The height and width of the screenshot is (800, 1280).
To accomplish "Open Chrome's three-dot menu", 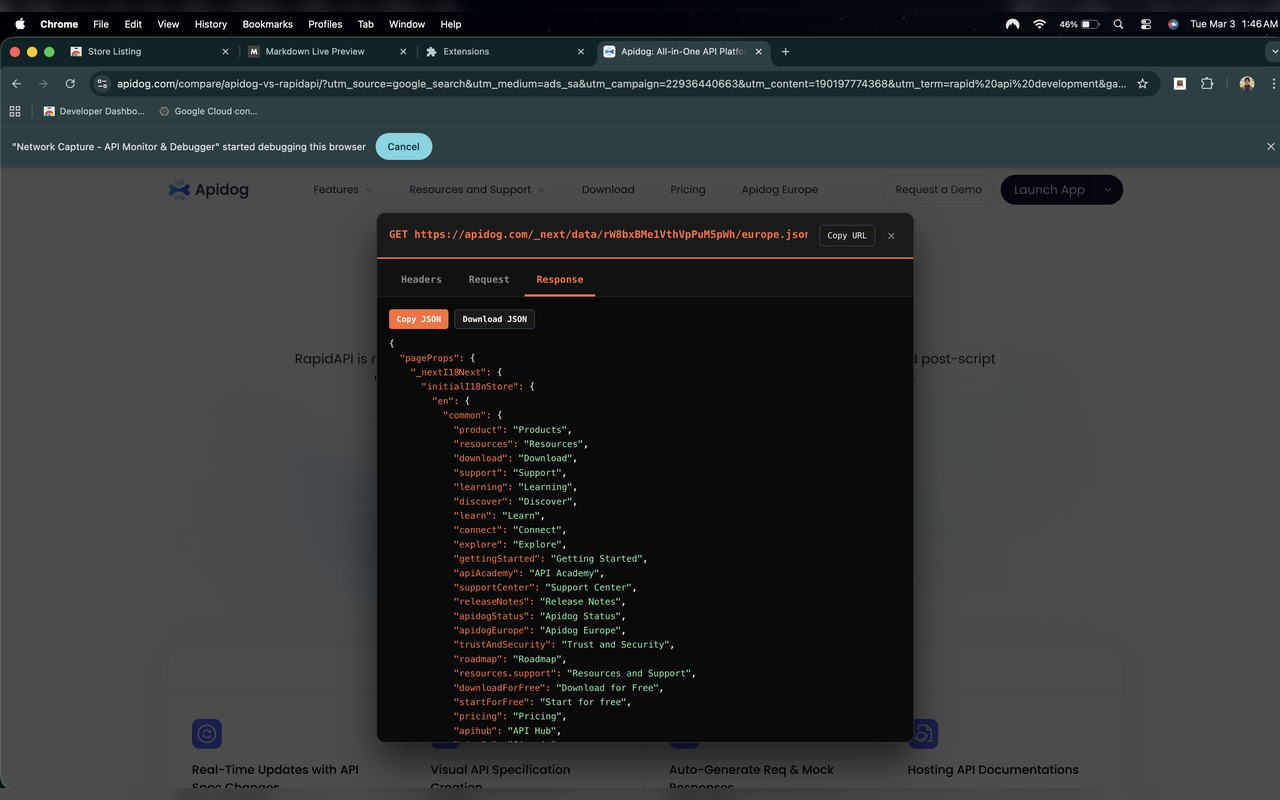I will [x=1271, y=84].
